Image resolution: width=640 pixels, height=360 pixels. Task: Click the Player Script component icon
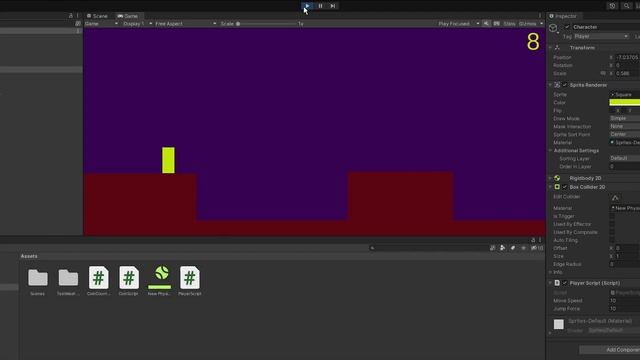pos(557,283)
